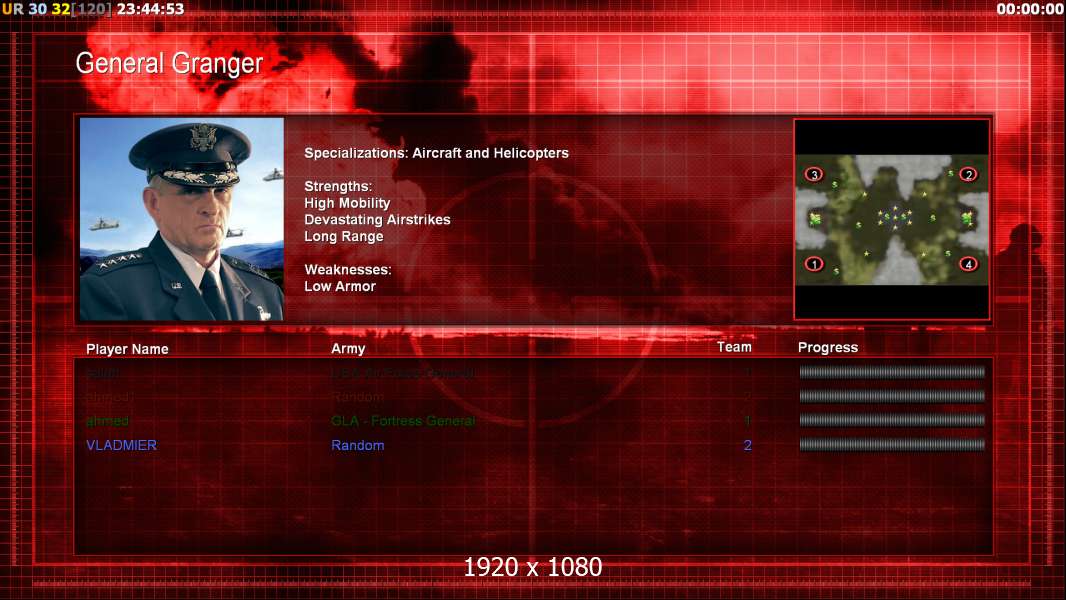
Task: Select the green player name 'ahmed'
Action: [107, 421]
